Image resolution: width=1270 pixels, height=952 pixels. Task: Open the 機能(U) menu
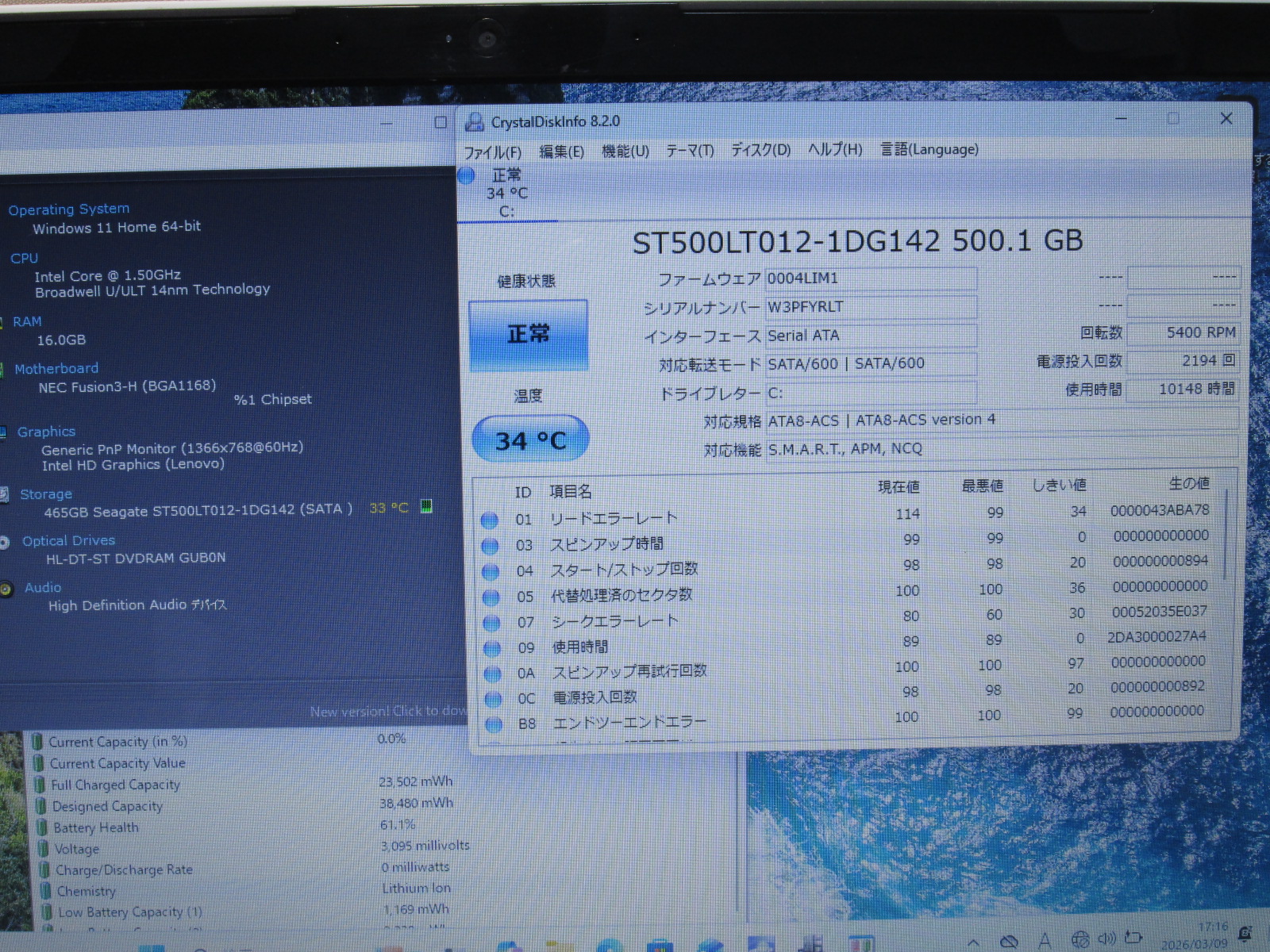(x=625, y=151)
